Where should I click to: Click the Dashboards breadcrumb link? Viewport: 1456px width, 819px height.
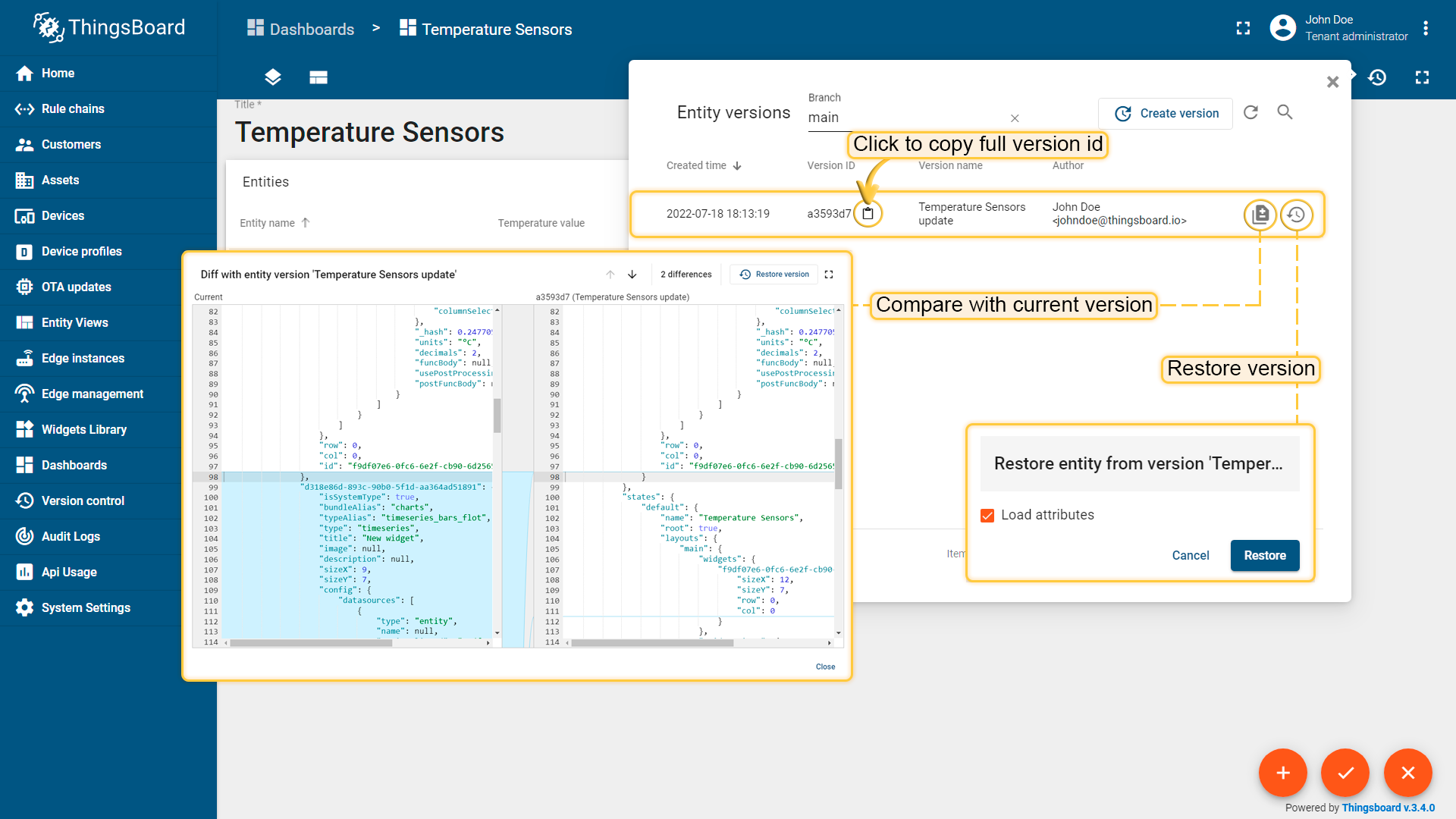(300, 29)
